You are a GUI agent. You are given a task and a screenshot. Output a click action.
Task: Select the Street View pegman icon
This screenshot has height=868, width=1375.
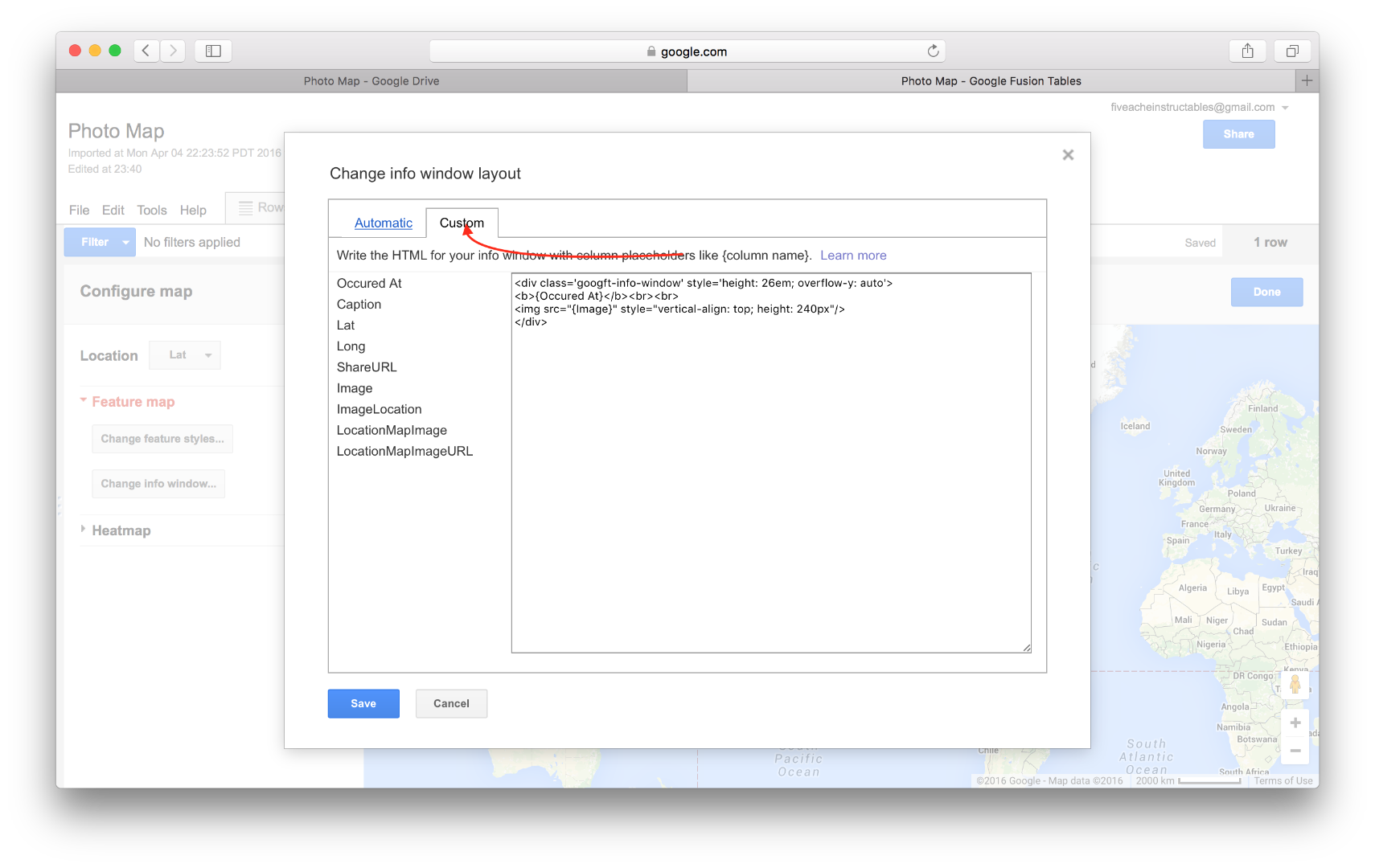coord(1295,684)
